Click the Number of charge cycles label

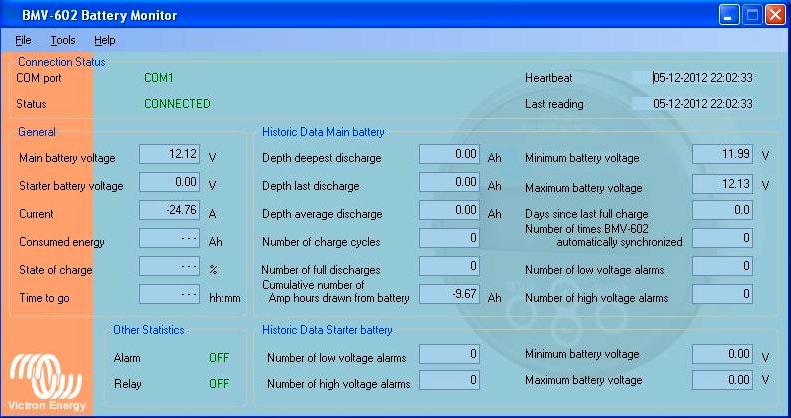click(x=321, y=242)
